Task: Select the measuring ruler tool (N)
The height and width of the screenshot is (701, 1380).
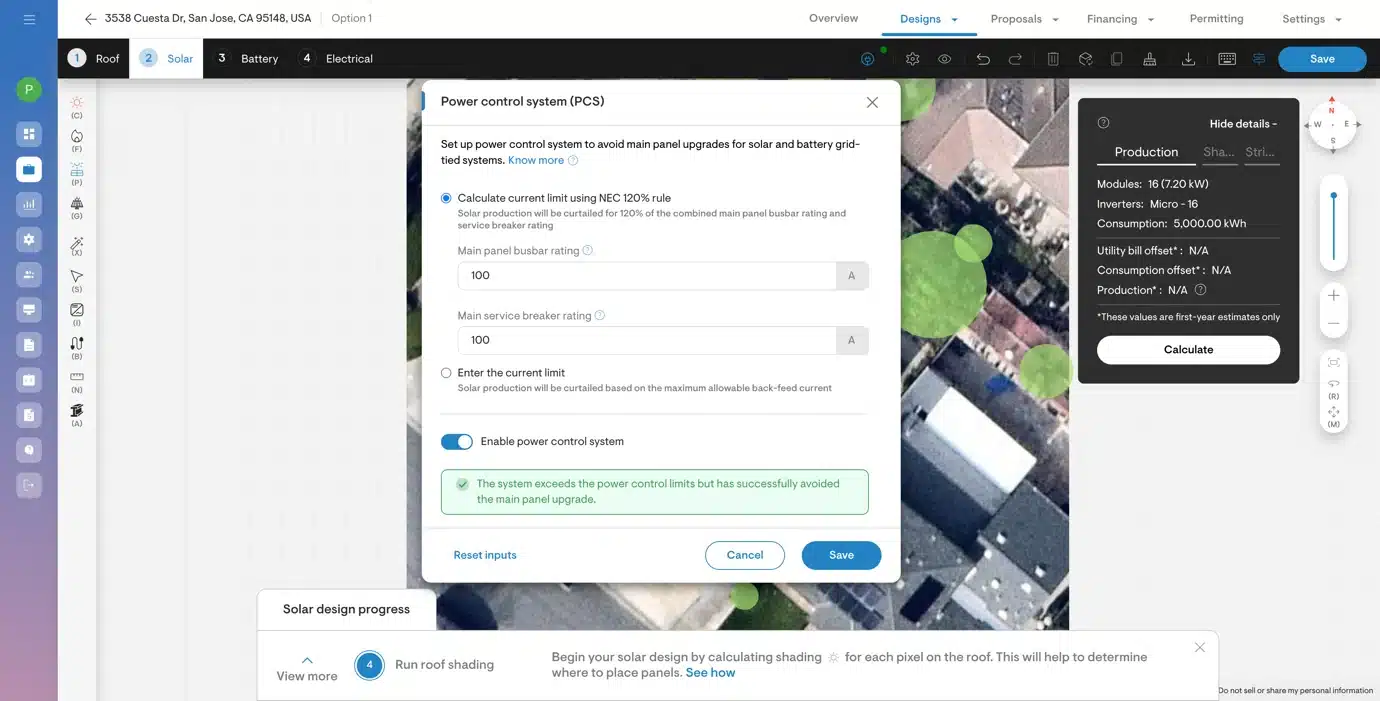Action: click(77, 378)
